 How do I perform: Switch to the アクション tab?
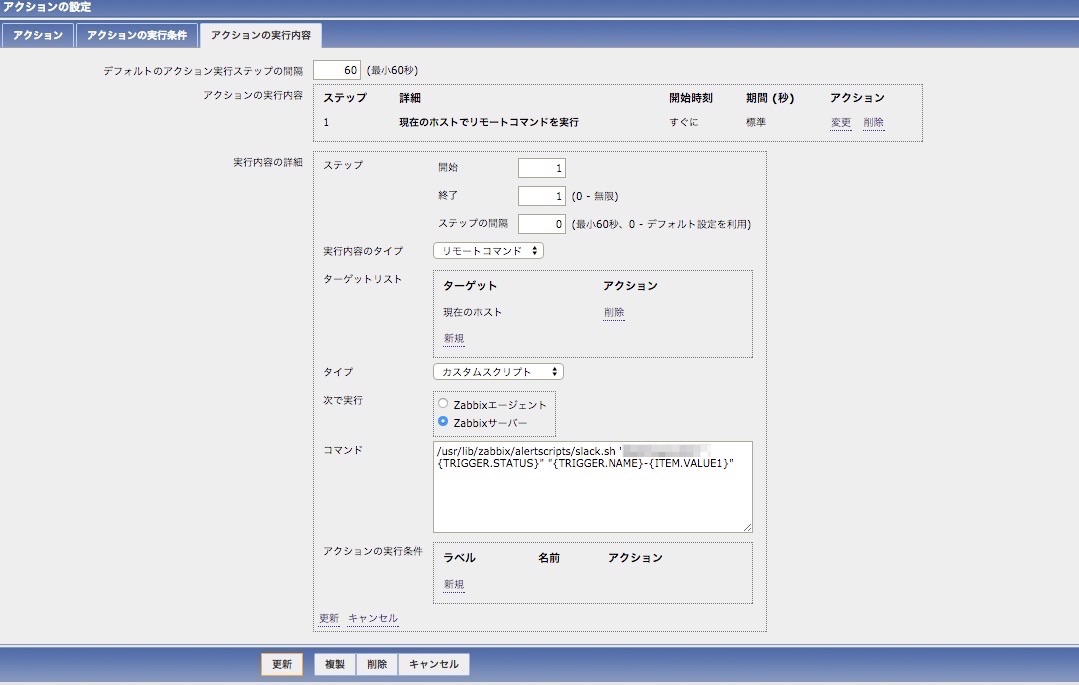click(37, 35)
